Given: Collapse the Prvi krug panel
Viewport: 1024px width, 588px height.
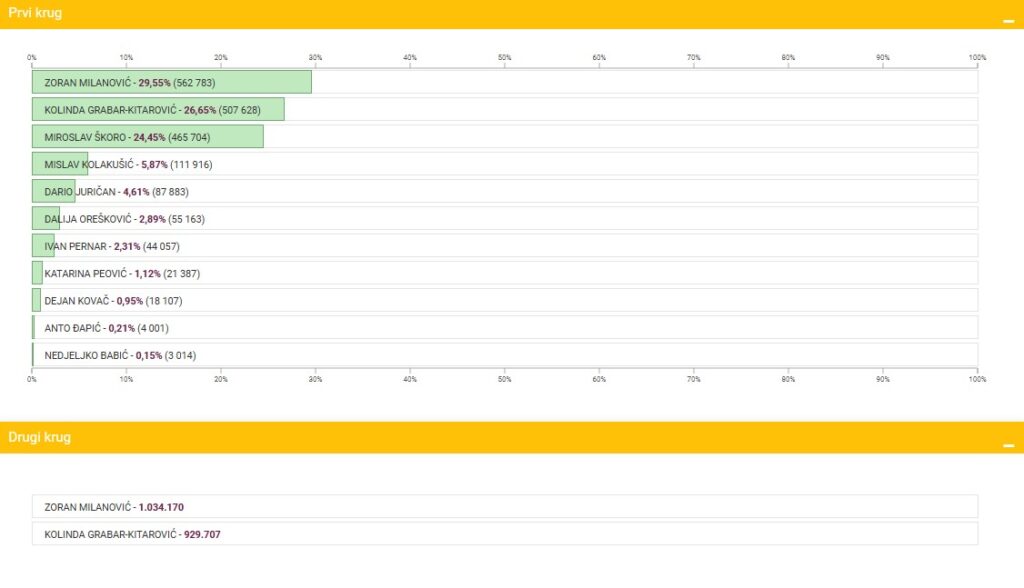Looking at the screenshot, I should [x=1008, y=19].
